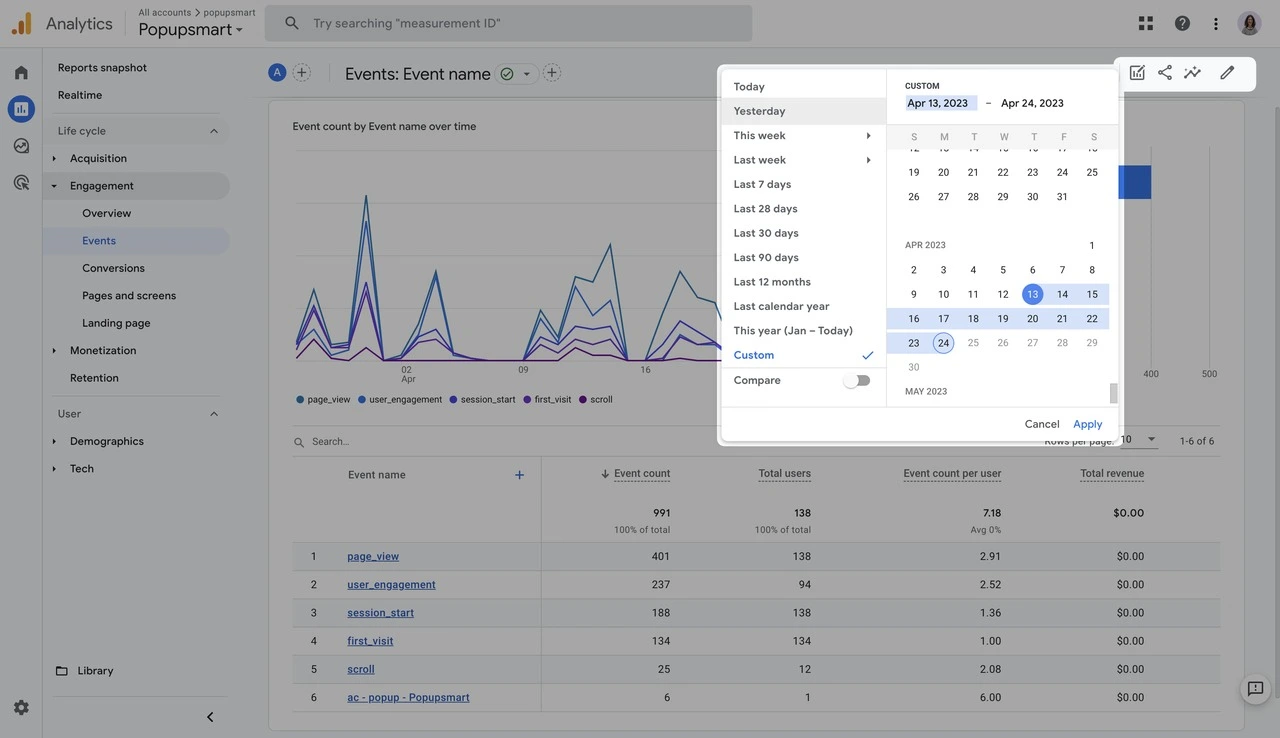
Task: Open the more options vertical dots menu
Action: click(x=1216, y=23)
